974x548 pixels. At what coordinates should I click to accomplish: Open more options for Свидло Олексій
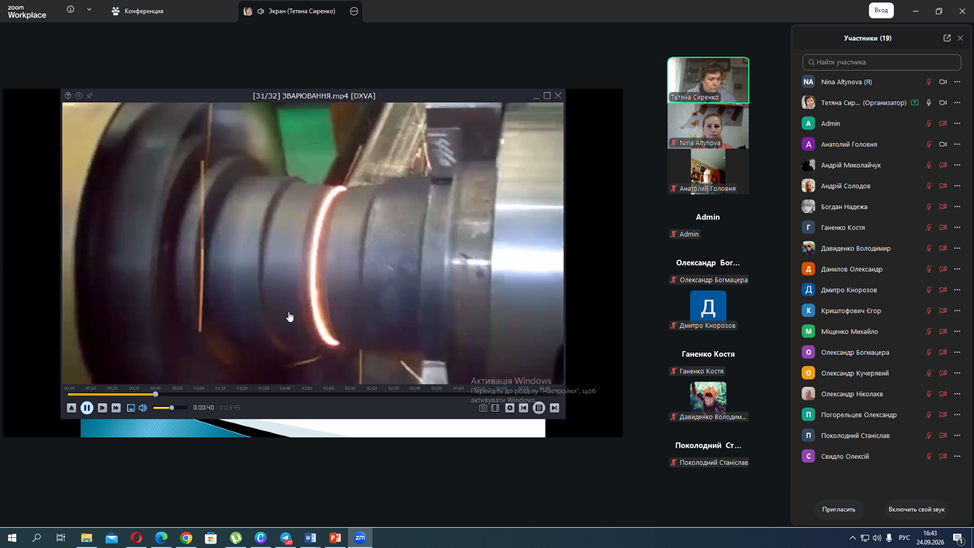(957, 456)
